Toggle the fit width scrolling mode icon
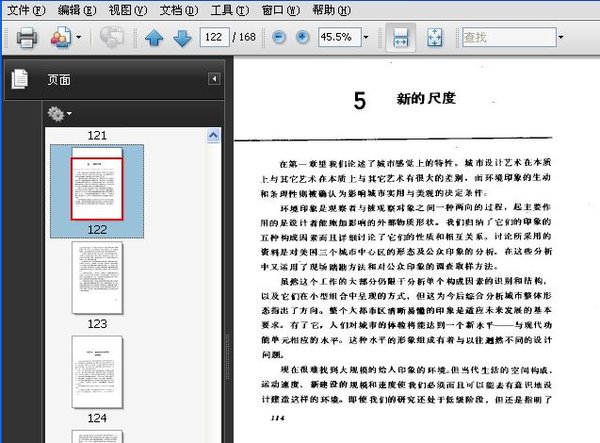 tap(400, 37)
